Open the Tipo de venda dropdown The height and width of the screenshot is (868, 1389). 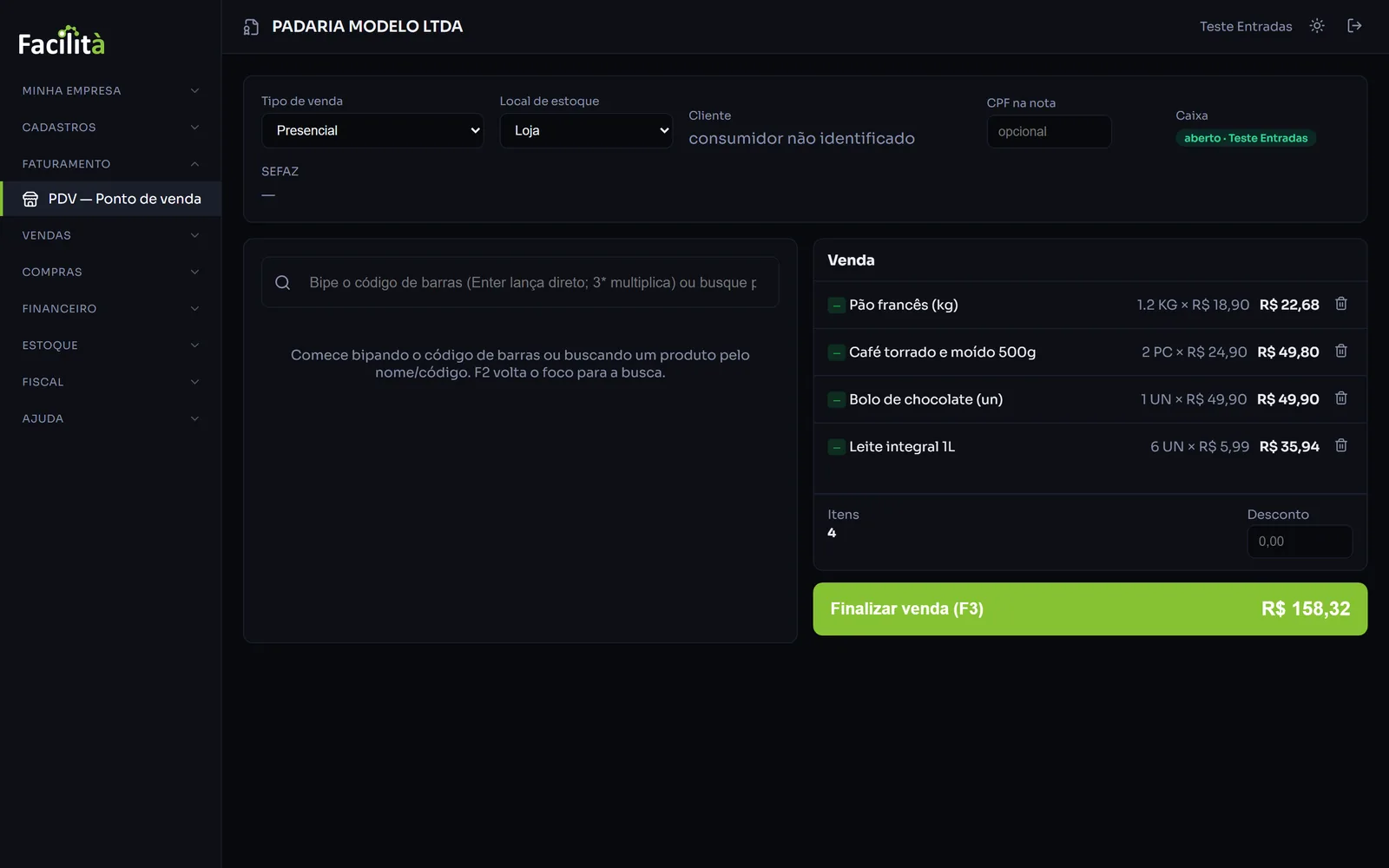pyautogui.click(x=372, y=130)
